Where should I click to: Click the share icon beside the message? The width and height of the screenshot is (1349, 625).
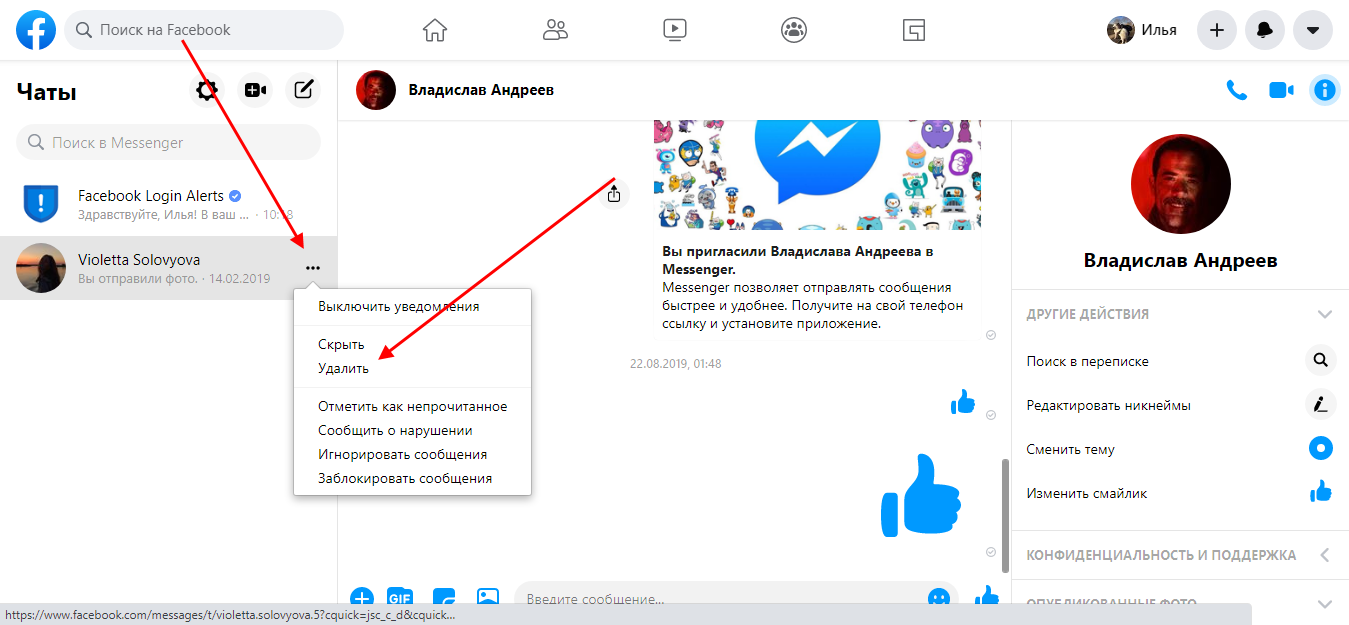614,194
